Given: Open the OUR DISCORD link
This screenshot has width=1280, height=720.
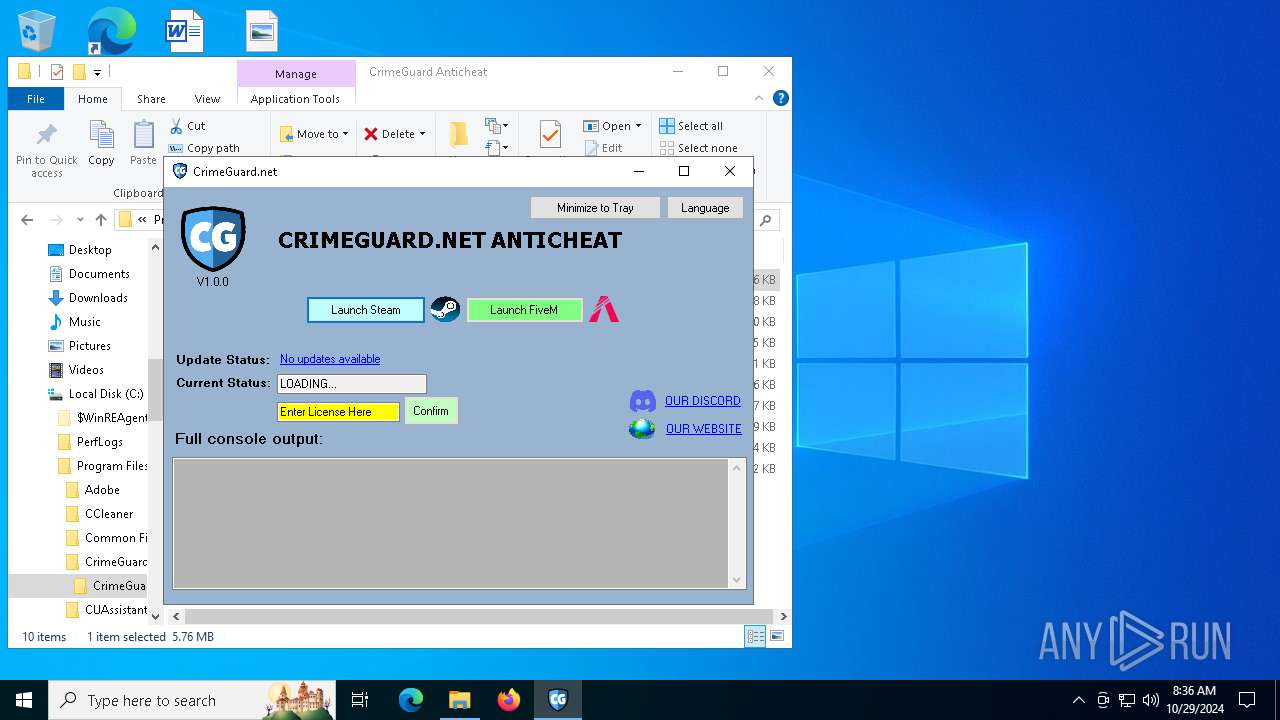Looking at the screenshot, I should (x=703, y=401).
